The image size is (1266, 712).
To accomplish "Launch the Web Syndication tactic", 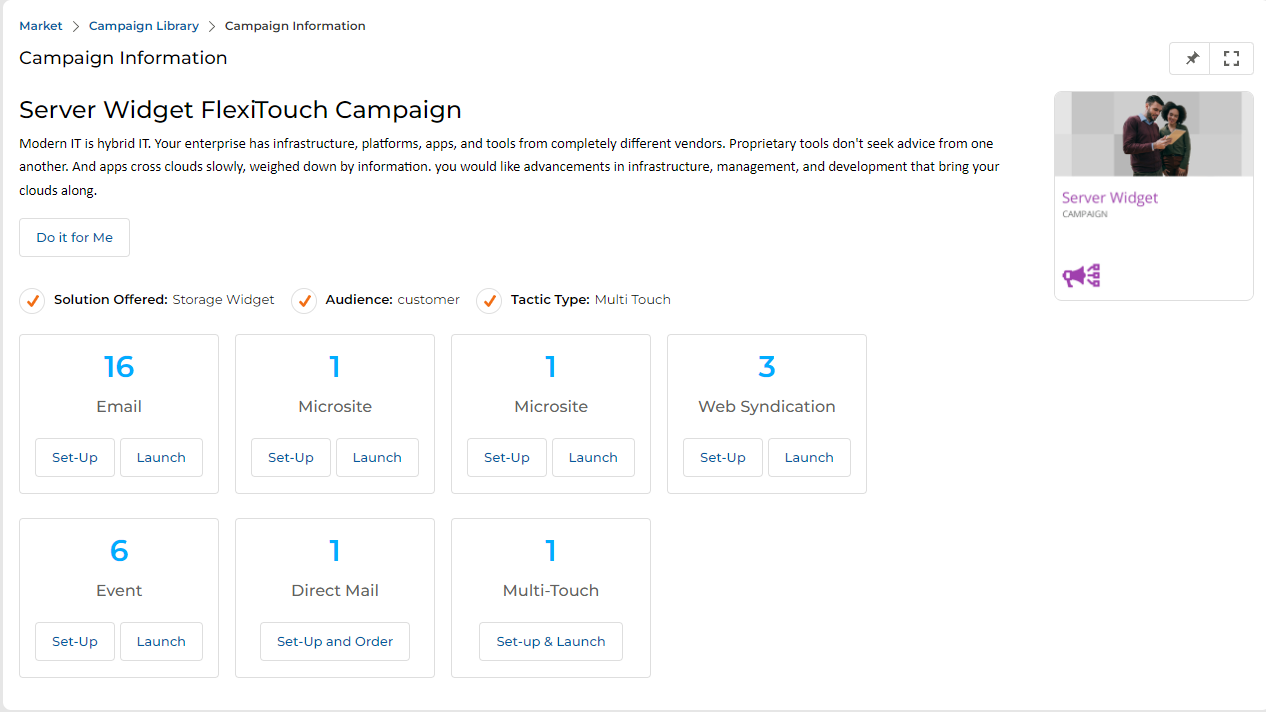I will (809, 457).
